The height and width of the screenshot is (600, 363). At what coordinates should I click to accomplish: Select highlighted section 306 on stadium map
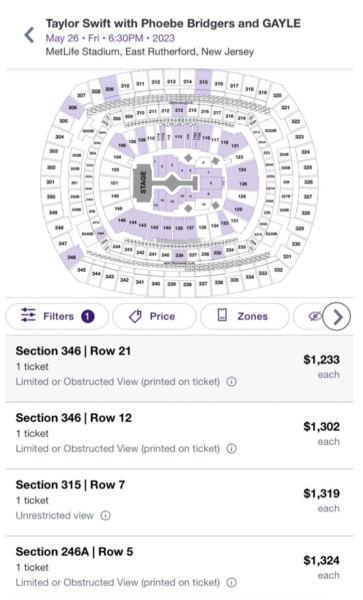72,108
